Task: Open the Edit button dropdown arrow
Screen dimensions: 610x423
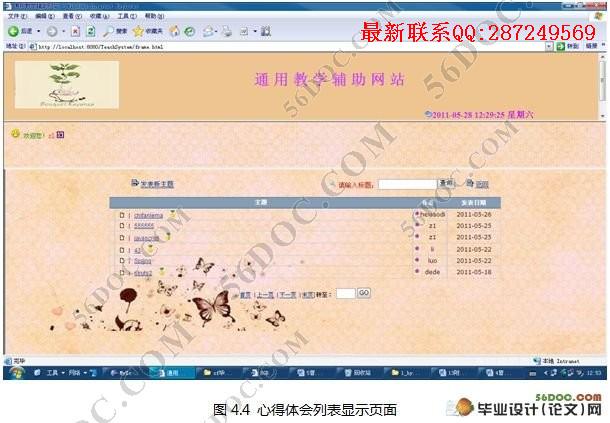Action: click(x=255, y=31)
